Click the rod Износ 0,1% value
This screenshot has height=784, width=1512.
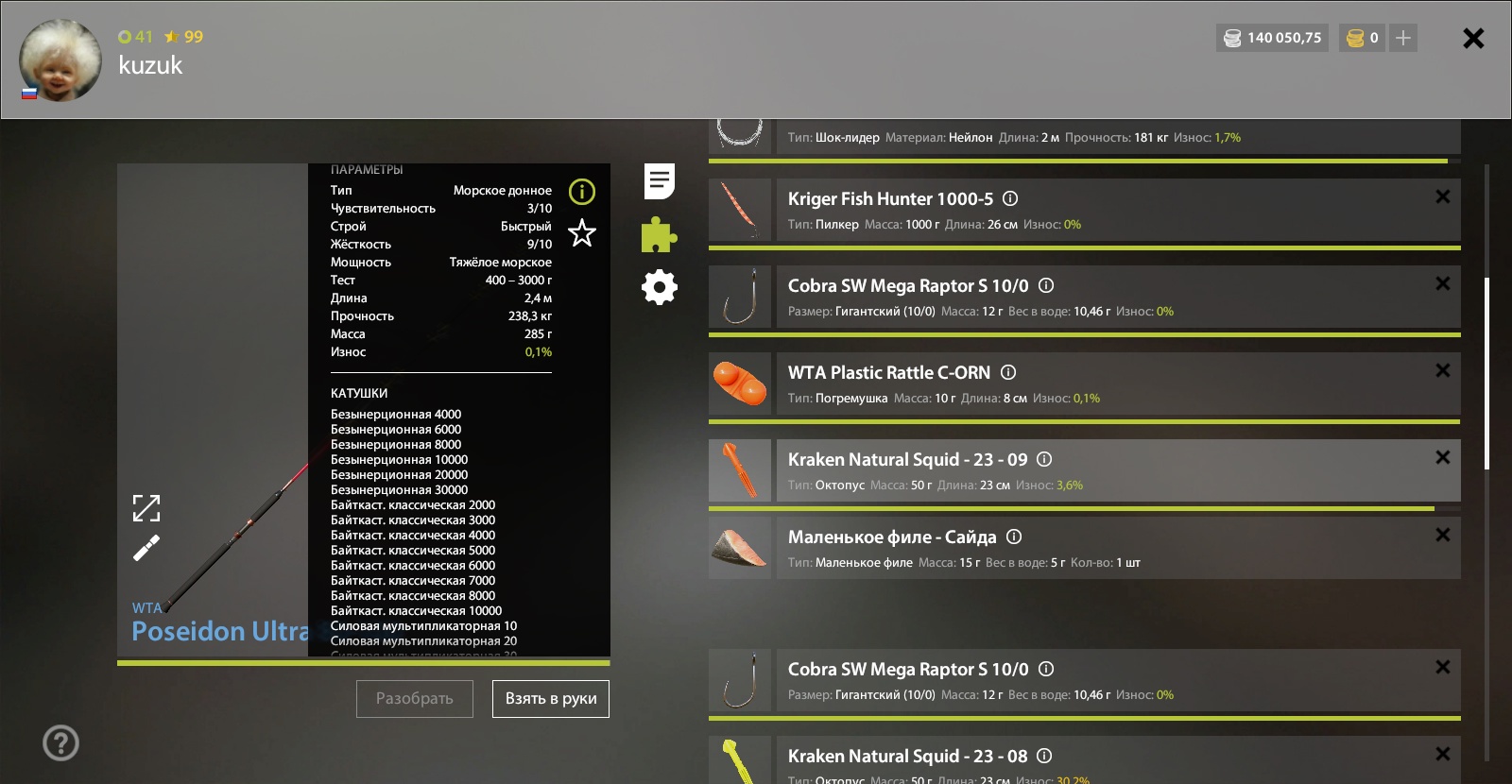pyautogui.click(x=539, y=351)
